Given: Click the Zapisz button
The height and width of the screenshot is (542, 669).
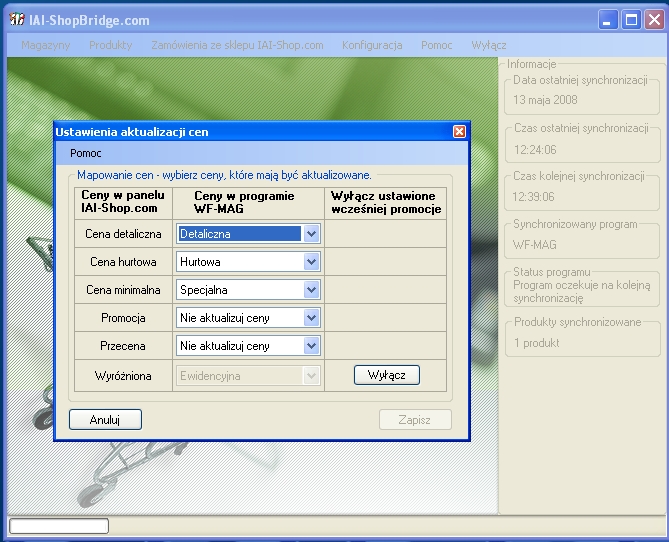Looking at the screenshot, I should pyautogui.click(x=415, y=420).
